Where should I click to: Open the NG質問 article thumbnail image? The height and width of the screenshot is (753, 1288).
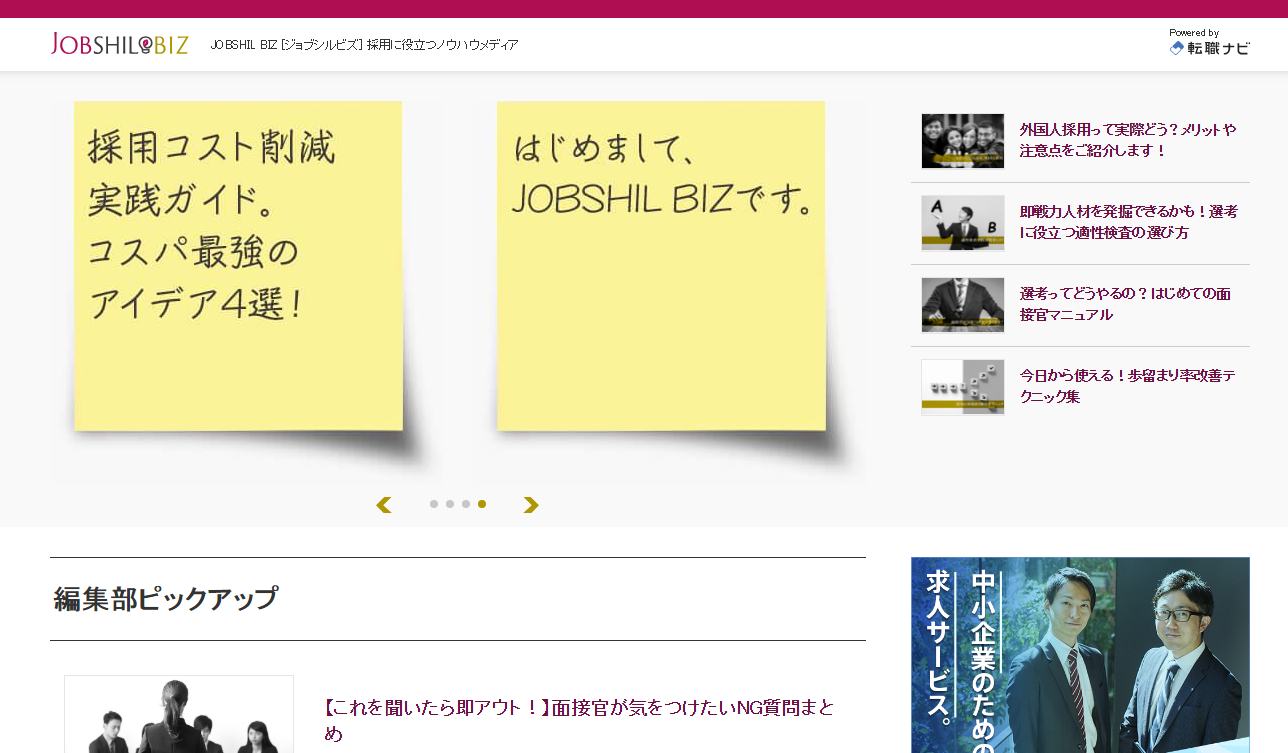pyautogui.click(x=179, y=714)
